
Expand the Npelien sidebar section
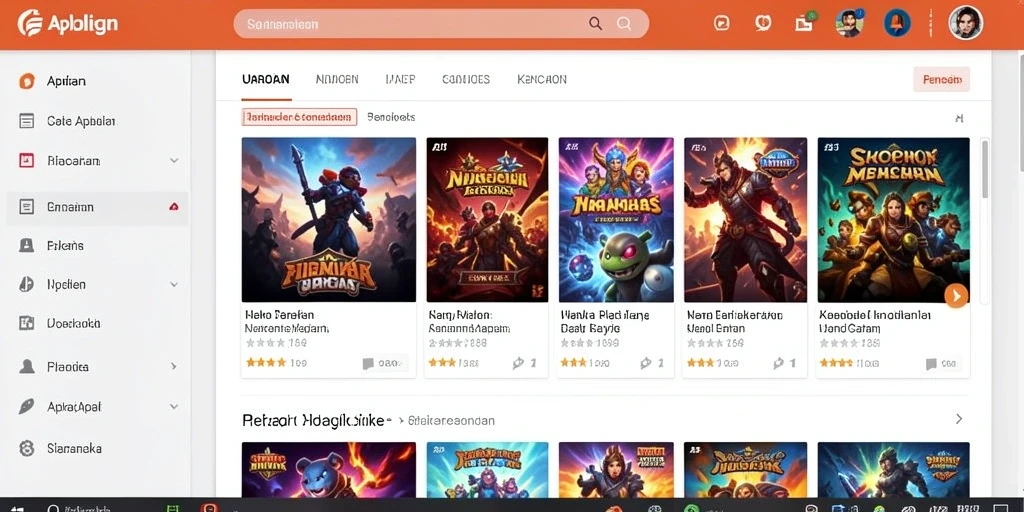tap(174, 285)
